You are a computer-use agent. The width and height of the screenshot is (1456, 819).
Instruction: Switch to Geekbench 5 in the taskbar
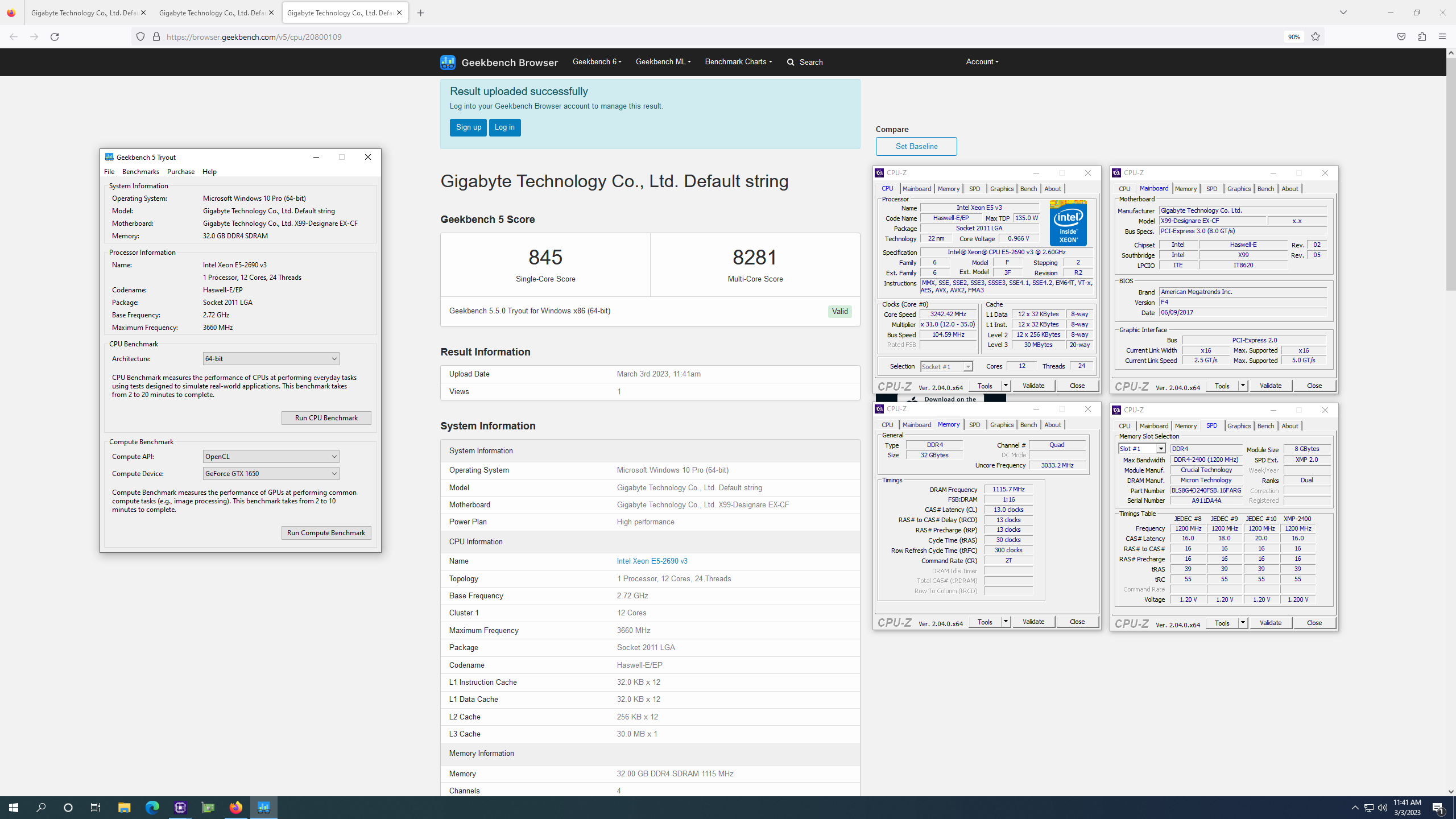click(264, 808)
